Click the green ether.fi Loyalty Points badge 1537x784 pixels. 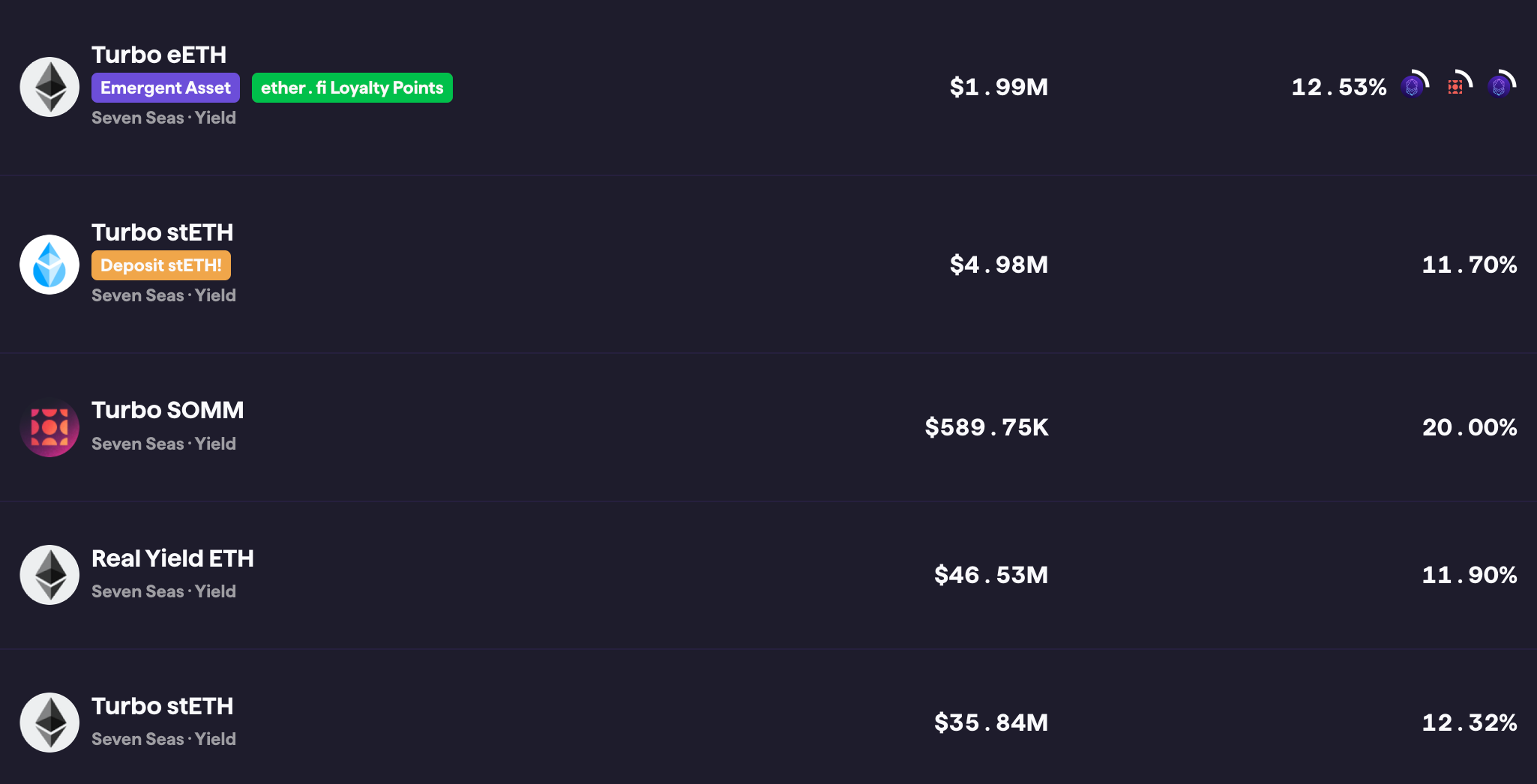(x=352, y=88)
